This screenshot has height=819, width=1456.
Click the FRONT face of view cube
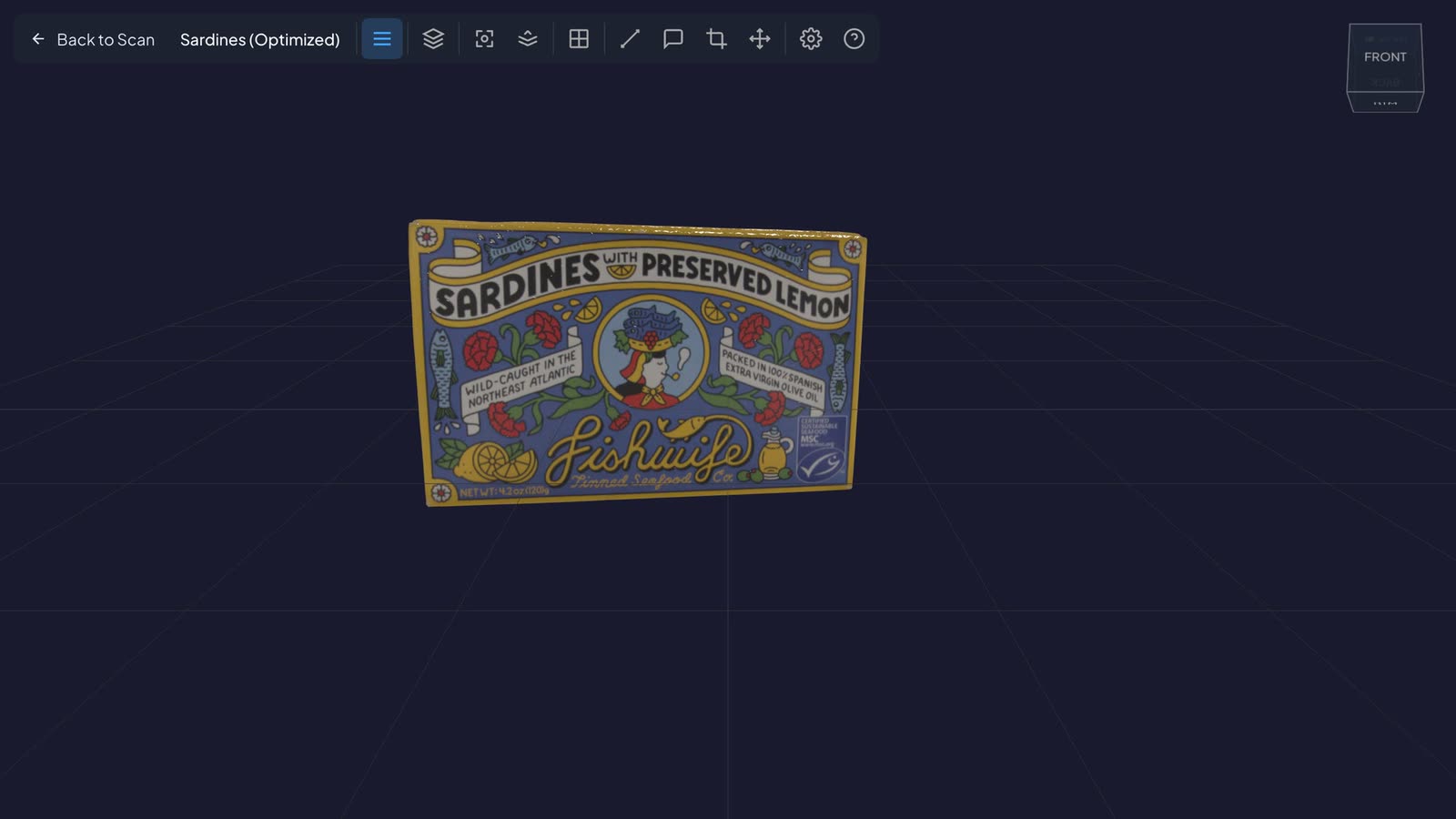coord(1385,56)
